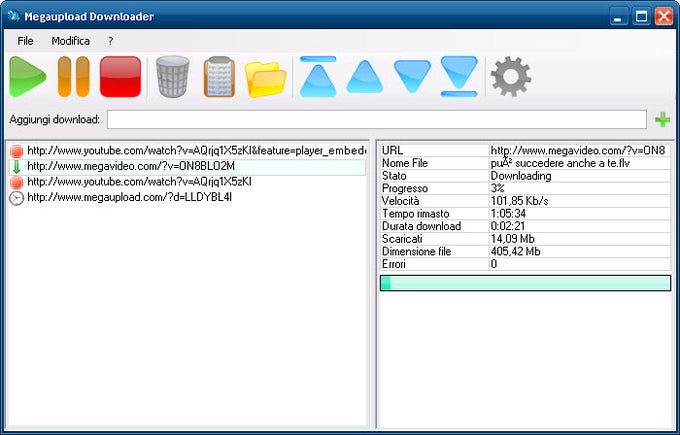Click the Nome File value cell
This screenshot has height=435, width=680.
pyautogui.click(x=580, y=163)
